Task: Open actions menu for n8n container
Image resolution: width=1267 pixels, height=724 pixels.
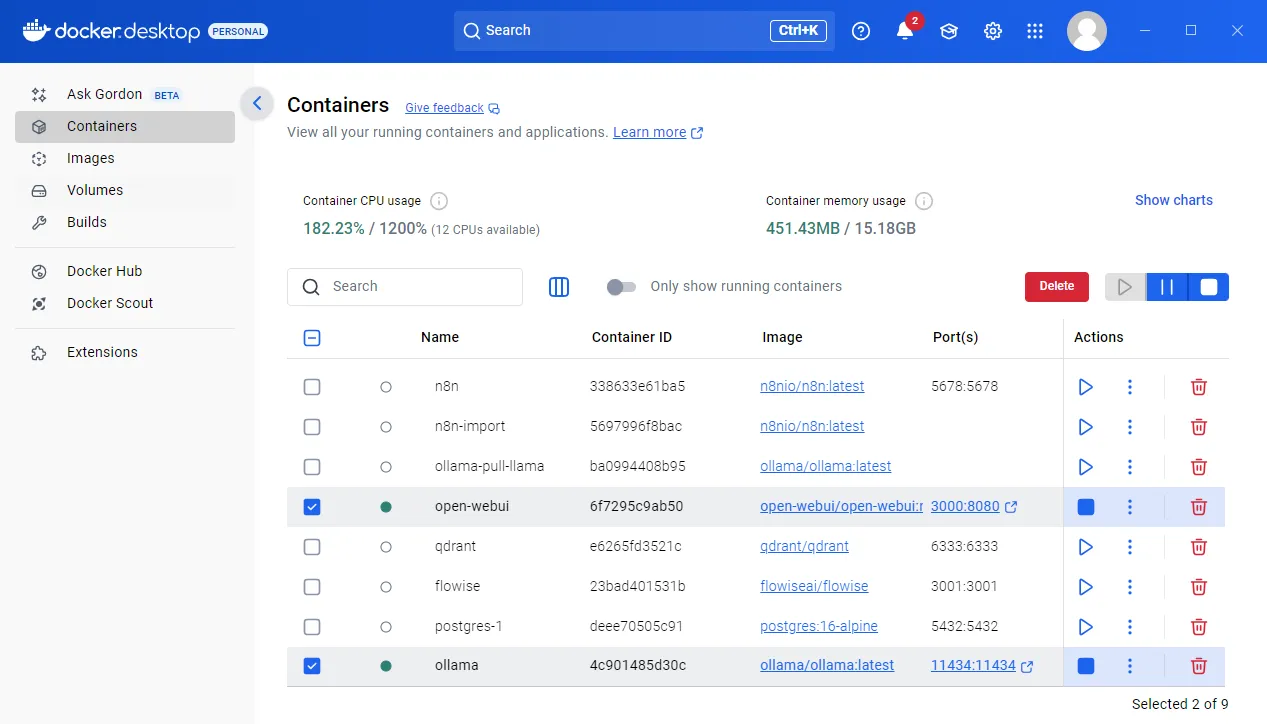Action: pos(1130,387)
